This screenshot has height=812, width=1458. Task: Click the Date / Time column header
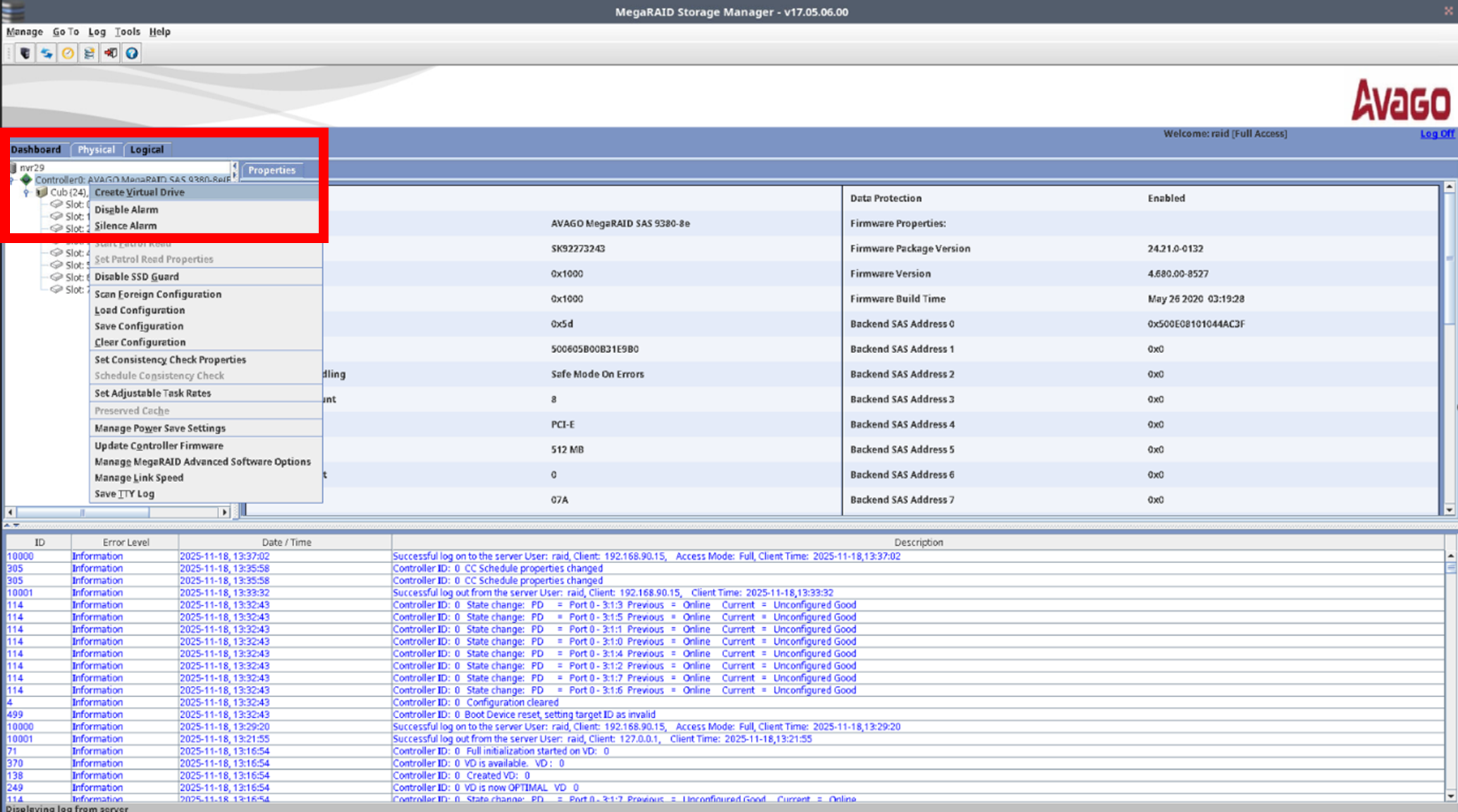click(286, 543)
